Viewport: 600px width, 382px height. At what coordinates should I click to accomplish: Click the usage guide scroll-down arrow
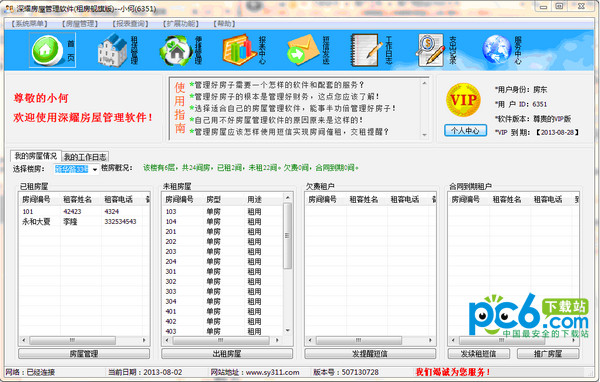pyautogui.click(x=424, y=135)
